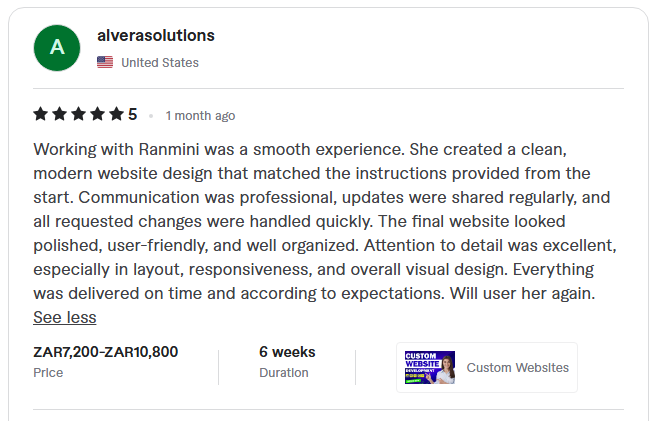Select the fourth rating star

coord(98,114)
